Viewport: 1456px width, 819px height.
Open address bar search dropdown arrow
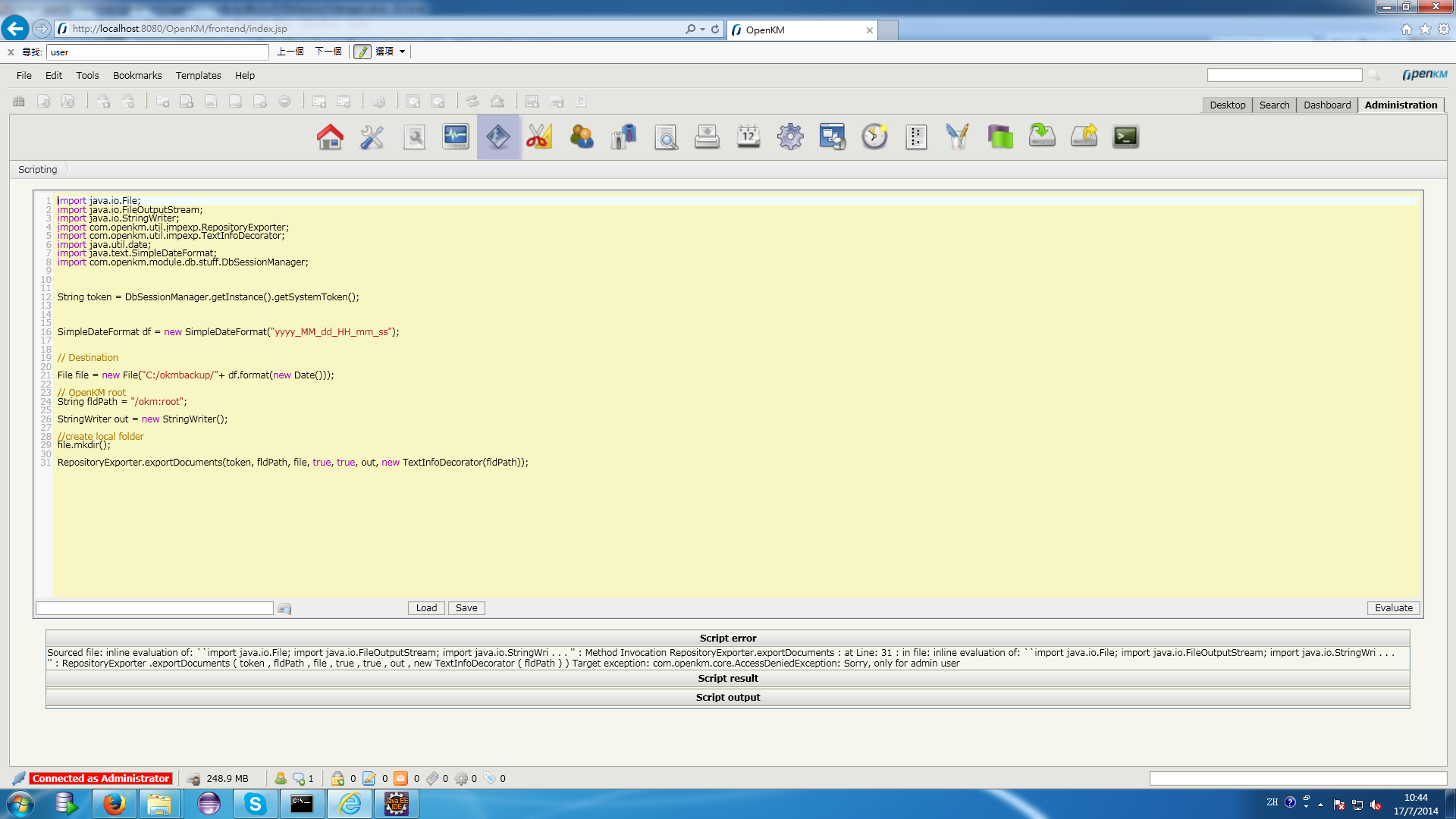click(x=702, y=29)
